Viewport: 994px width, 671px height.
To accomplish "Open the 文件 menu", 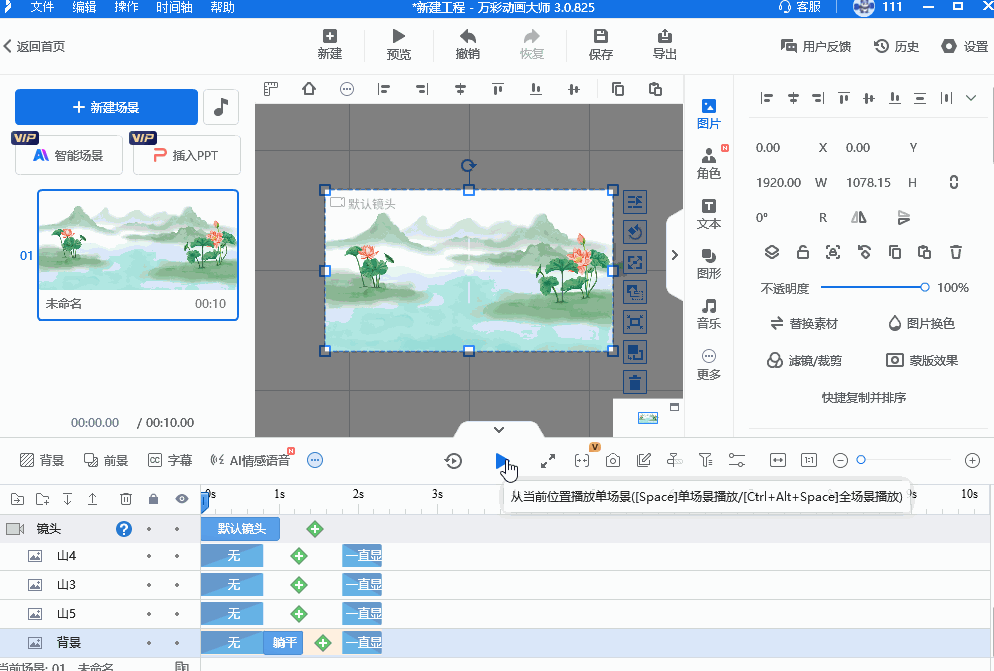I will [42, 7].
